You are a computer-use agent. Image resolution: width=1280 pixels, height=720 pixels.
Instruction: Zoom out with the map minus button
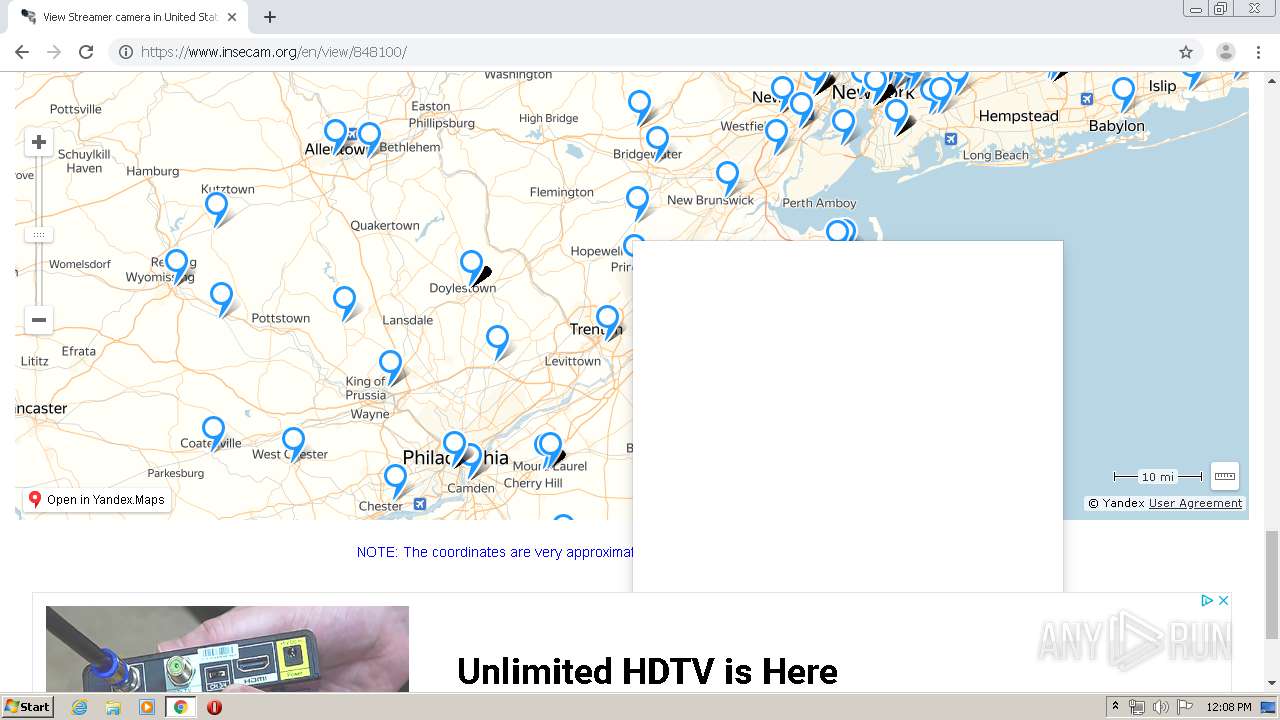[39, 320]
